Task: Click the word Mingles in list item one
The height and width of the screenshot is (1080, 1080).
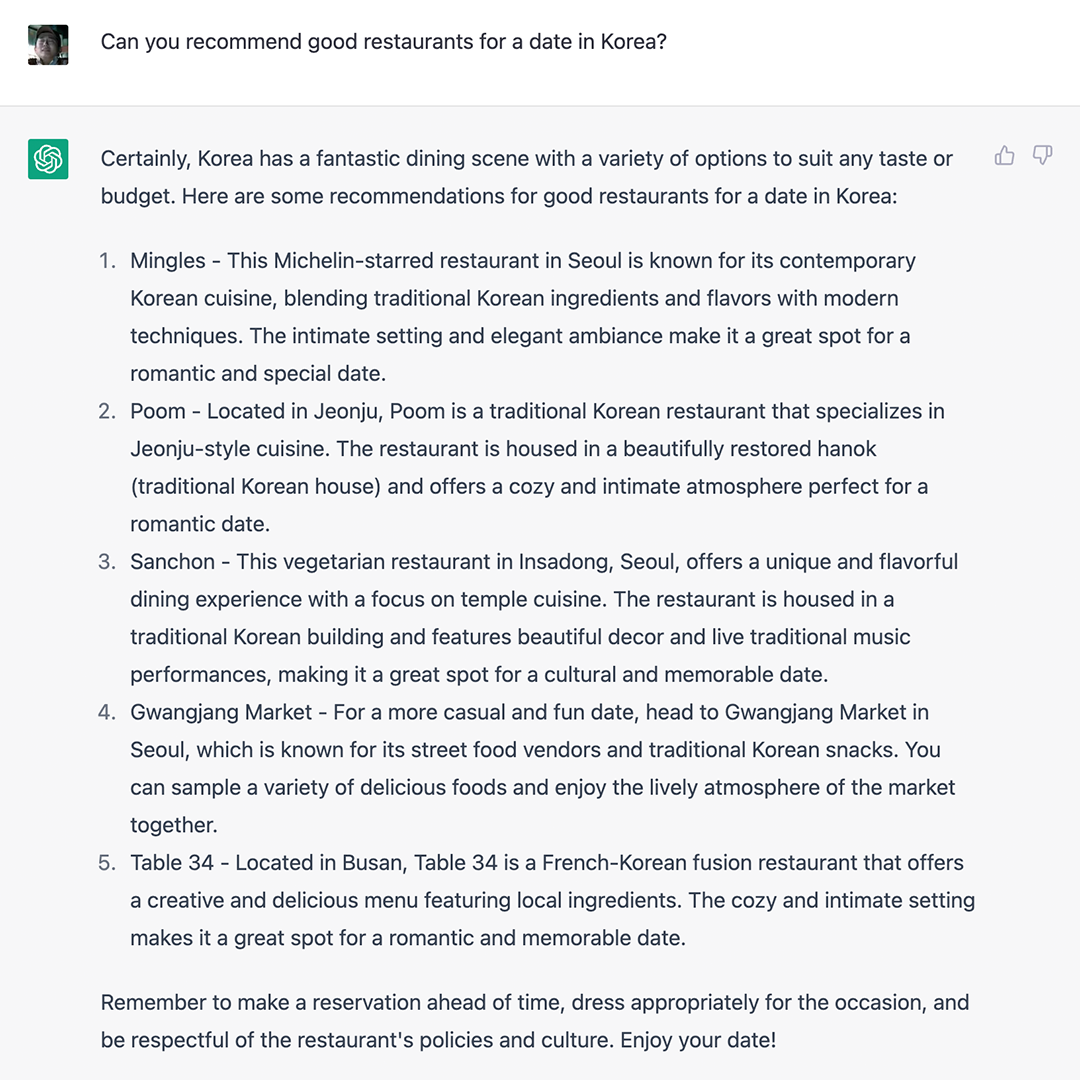Action: pos(168,260)
